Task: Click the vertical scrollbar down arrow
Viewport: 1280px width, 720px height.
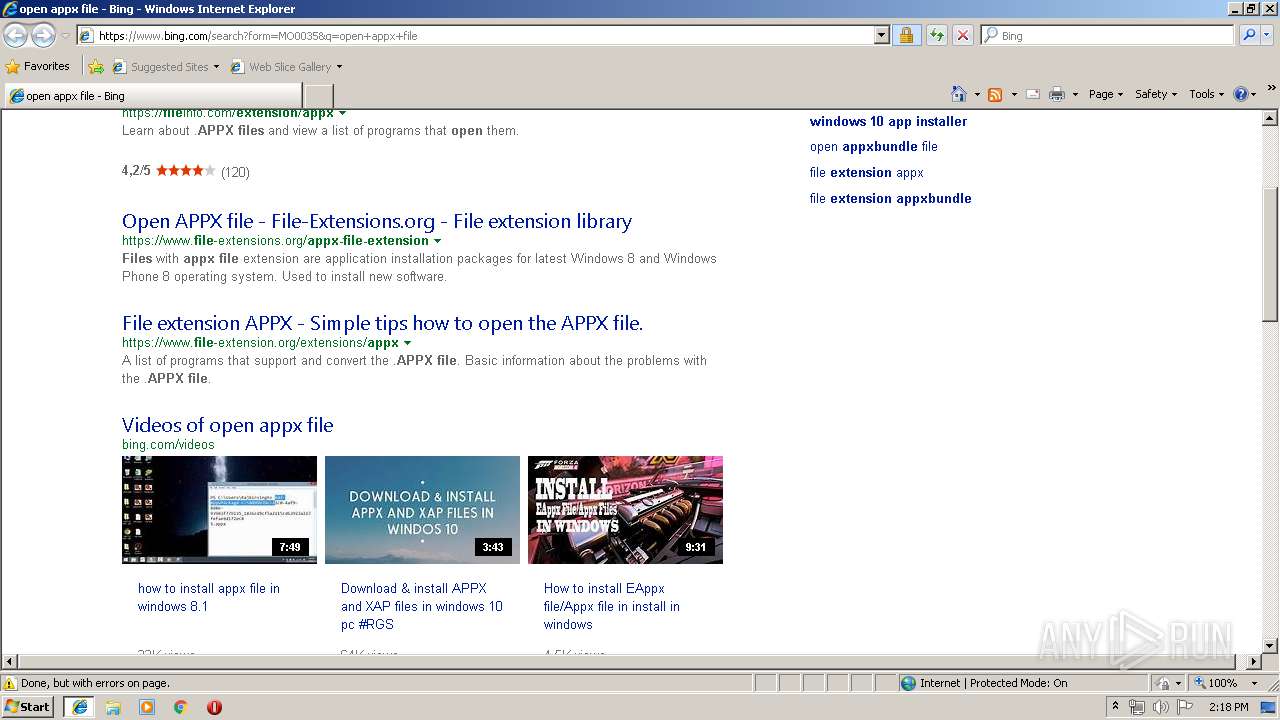Action: pos(1271,646)
